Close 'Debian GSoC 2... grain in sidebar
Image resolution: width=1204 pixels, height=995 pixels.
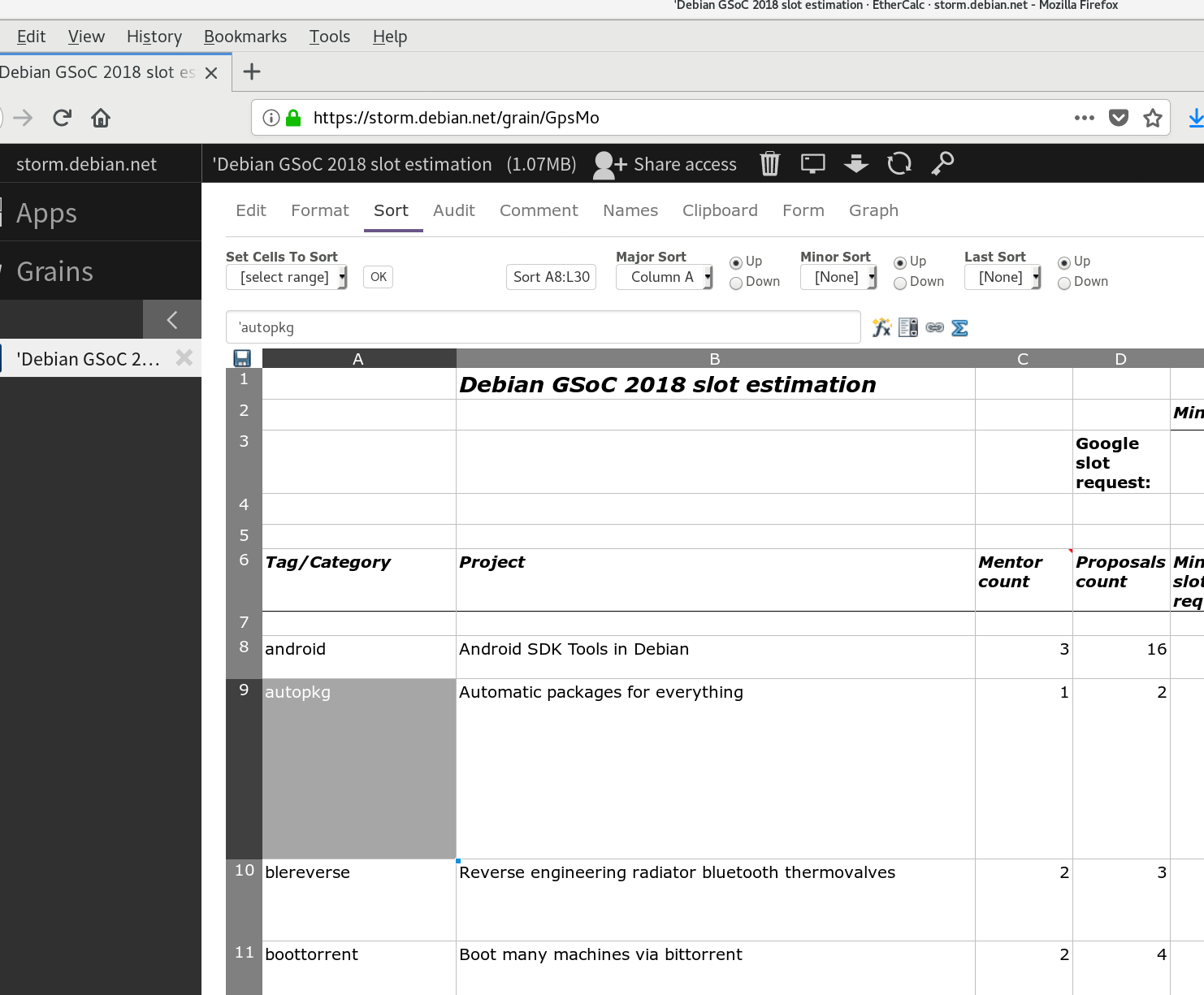coord(184,357)
